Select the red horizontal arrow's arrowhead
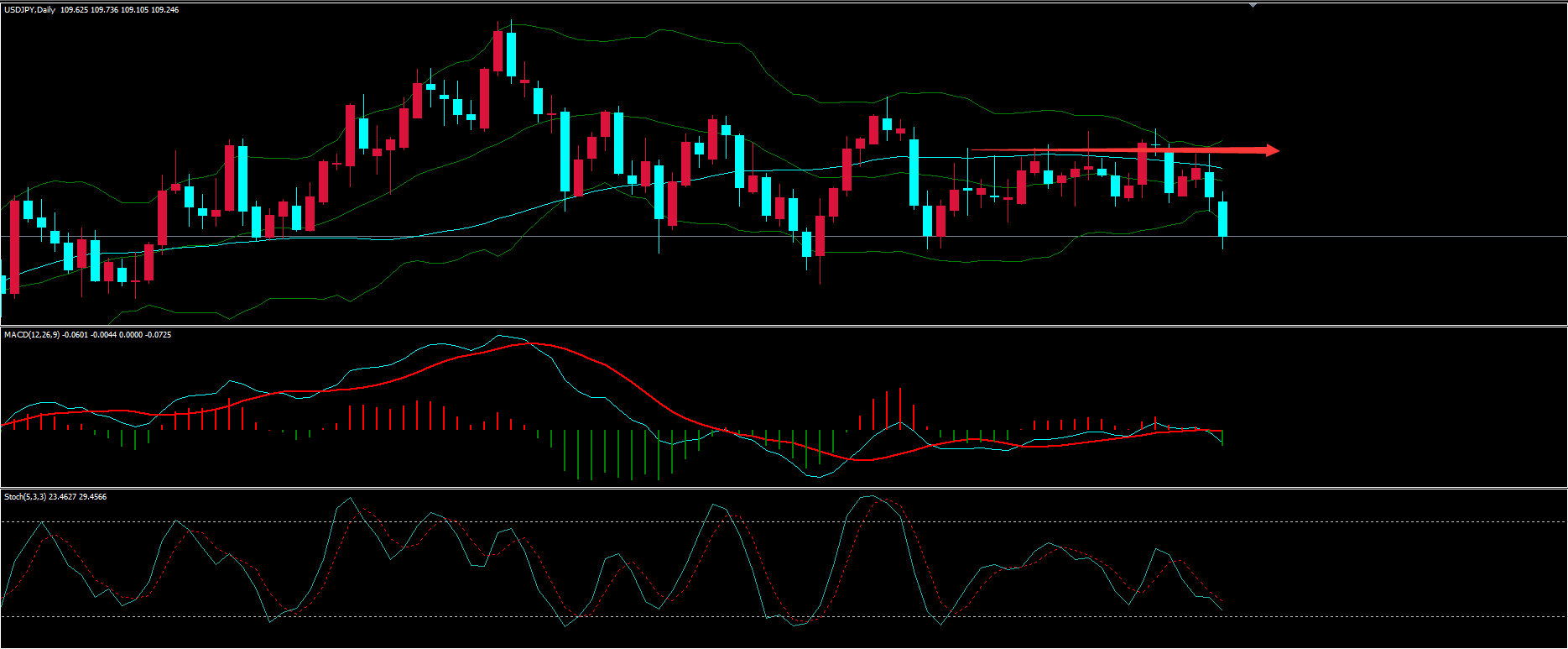 pyautogui.click(x=1272, y=150)
